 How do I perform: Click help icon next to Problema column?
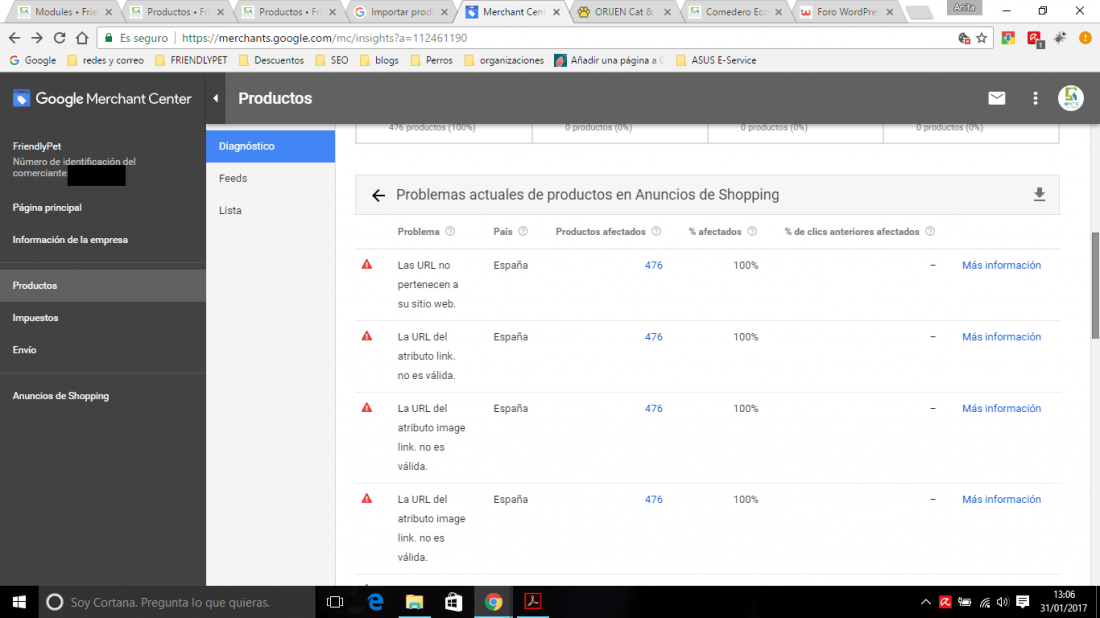click(x=450, y=231)
